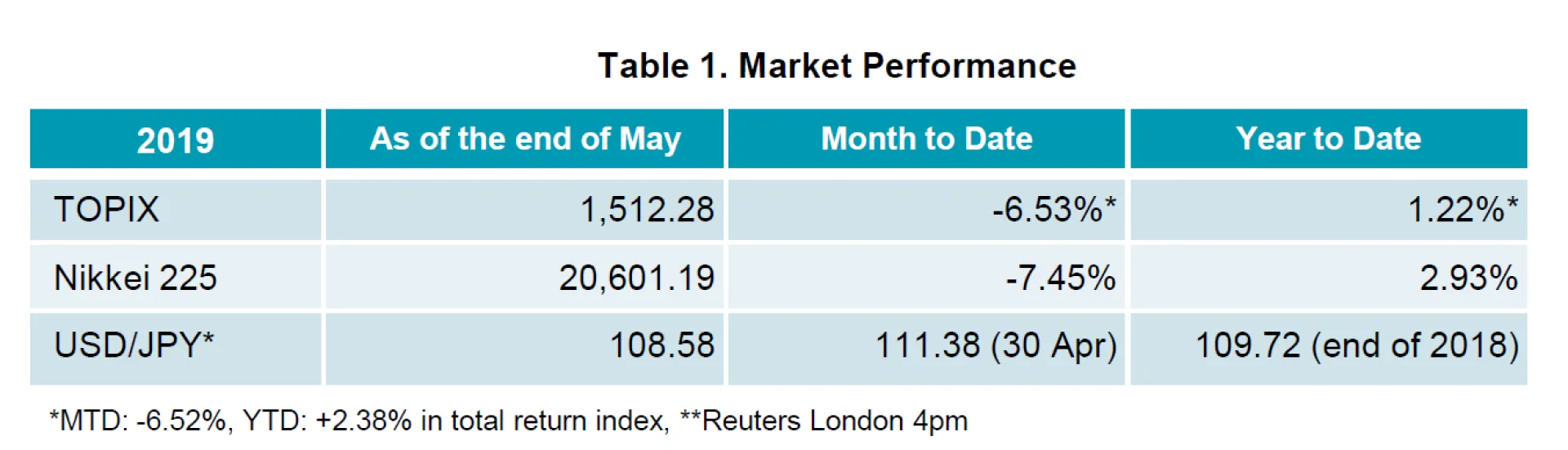The height and width of the screenshot is (450, 1568).
Task: Click the Reuters London 4pm footnote
Action: [x=825, y=421]
